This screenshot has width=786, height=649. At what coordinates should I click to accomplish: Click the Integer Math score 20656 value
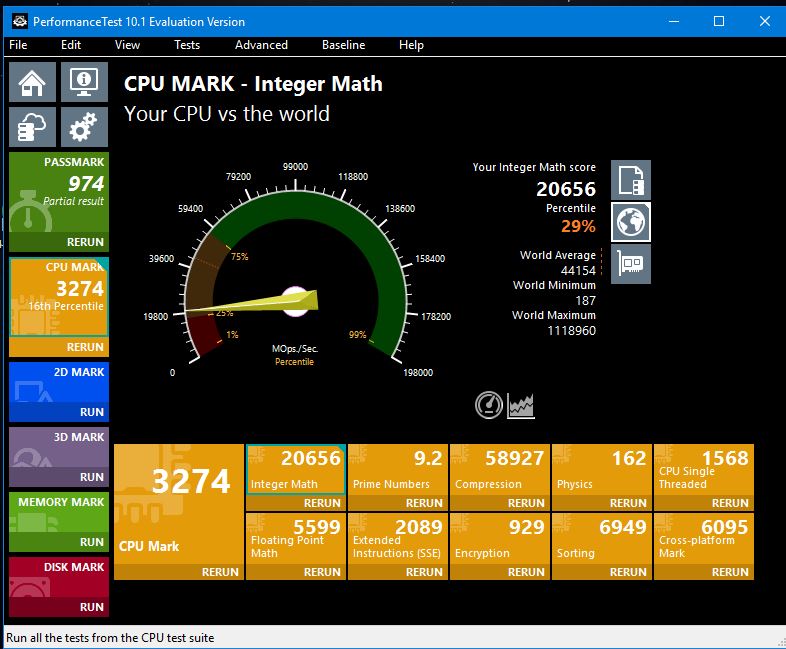tap(566, 189)
